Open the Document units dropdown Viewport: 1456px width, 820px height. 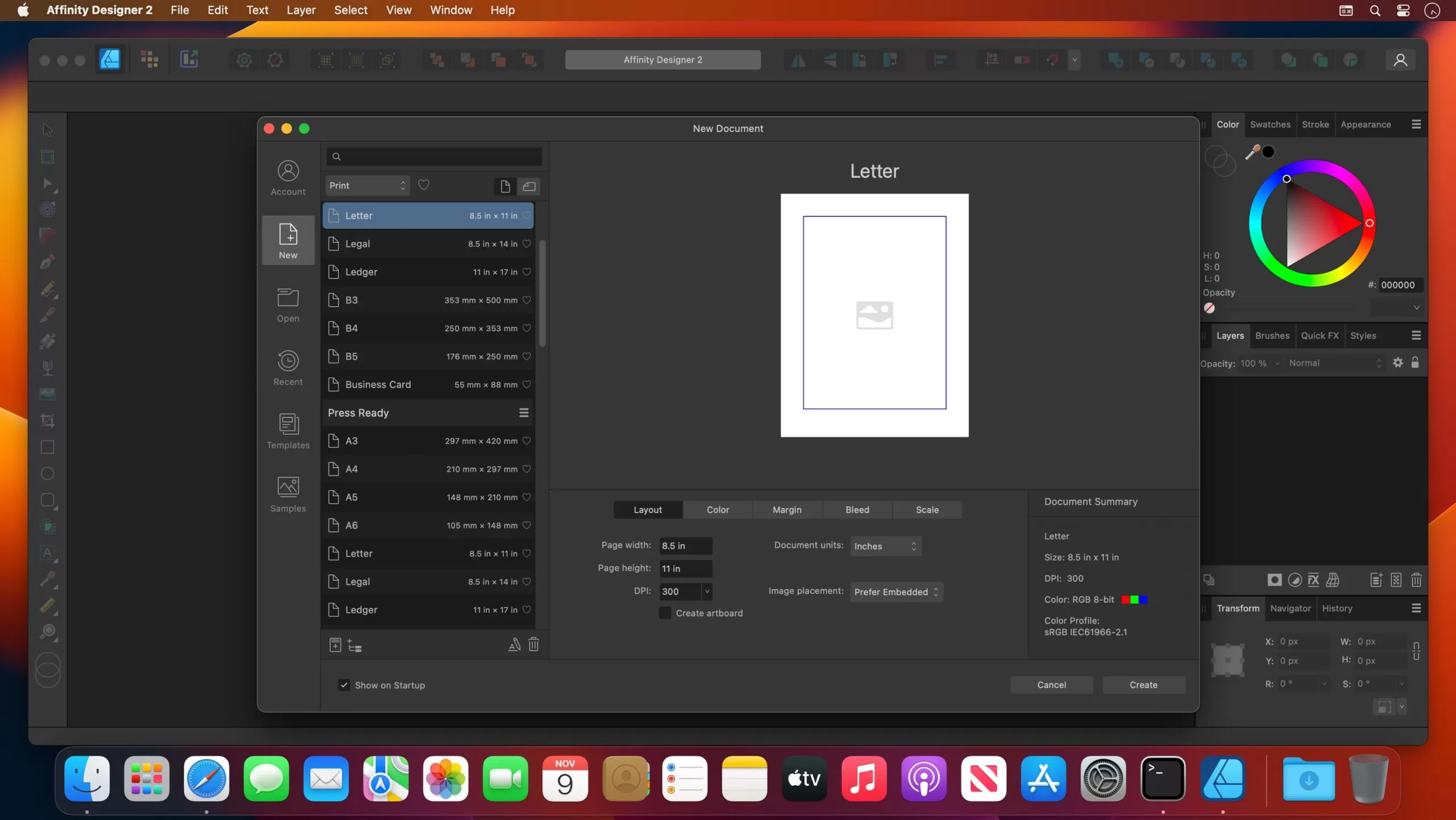[884, 545]
